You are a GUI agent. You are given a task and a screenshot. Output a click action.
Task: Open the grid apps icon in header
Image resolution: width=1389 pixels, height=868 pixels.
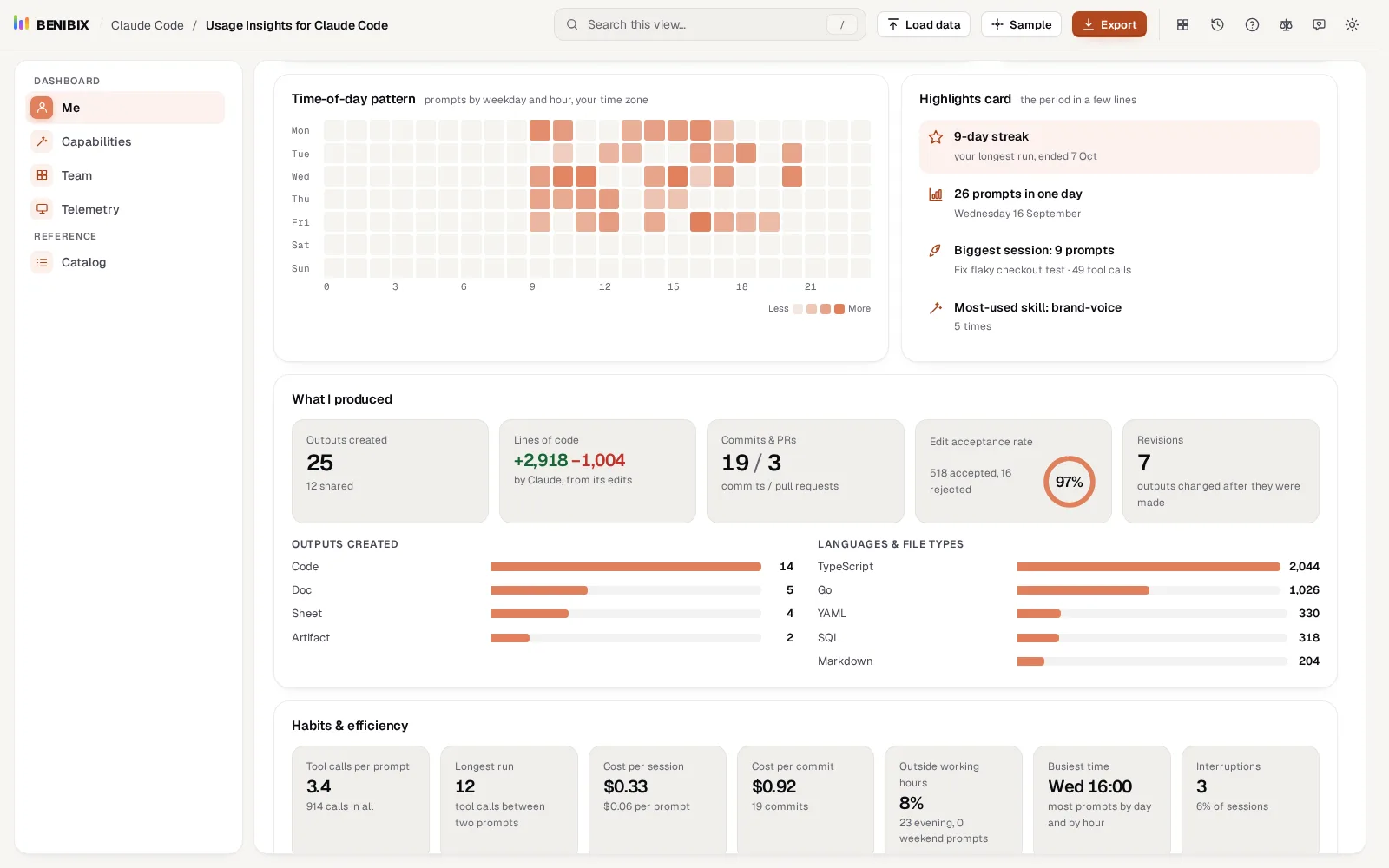click(x=1182, y=25)
